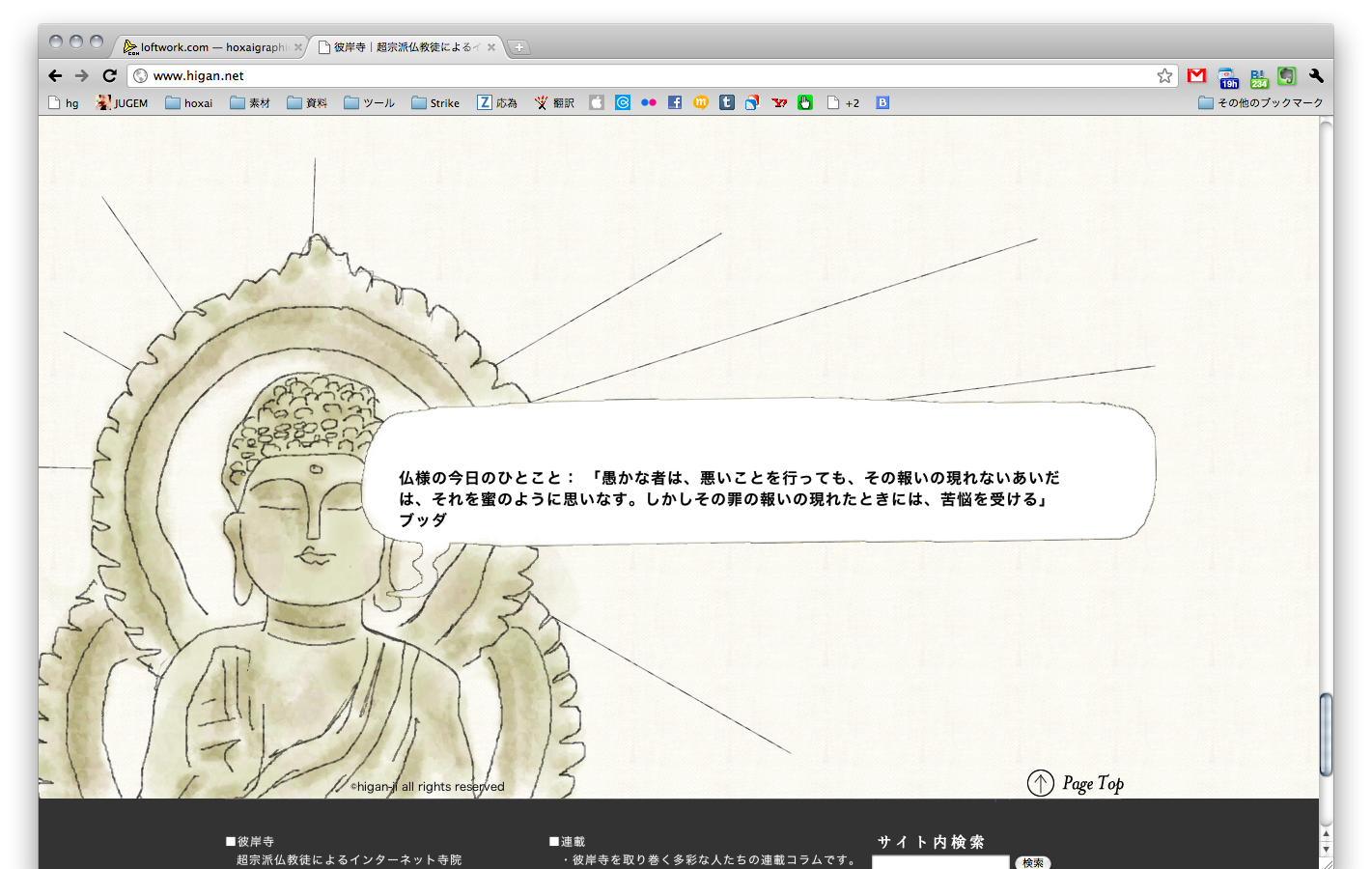Reload the current page
The image size is (1372, 869).
109,75
